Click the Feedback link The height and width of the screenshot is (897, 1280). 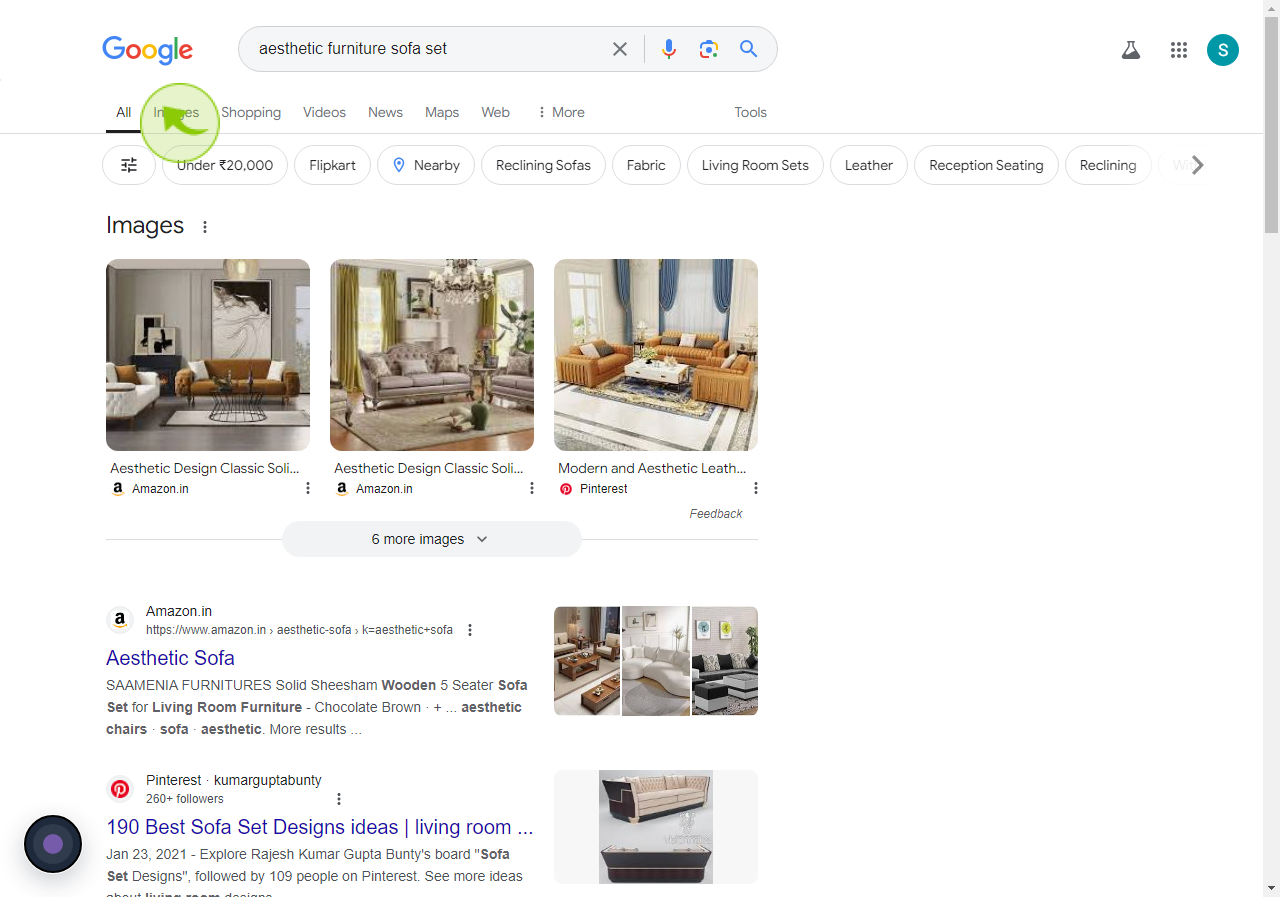coord(716,514)
